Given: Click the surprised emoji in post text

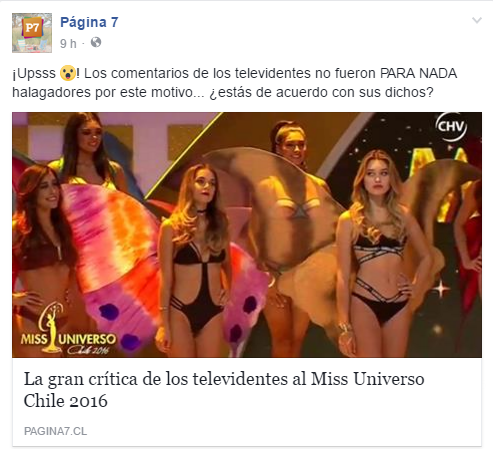Looking at the screenshot, I should click(68, 73).
